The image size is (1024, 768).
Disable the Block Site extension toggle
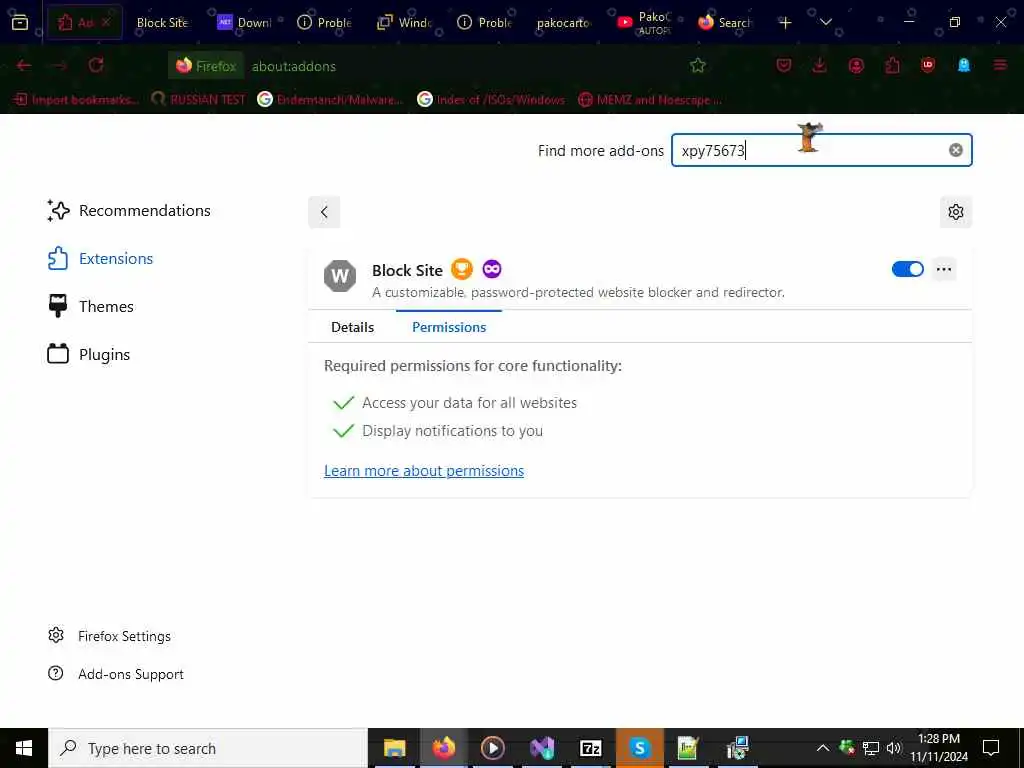[x=908, y=269]
